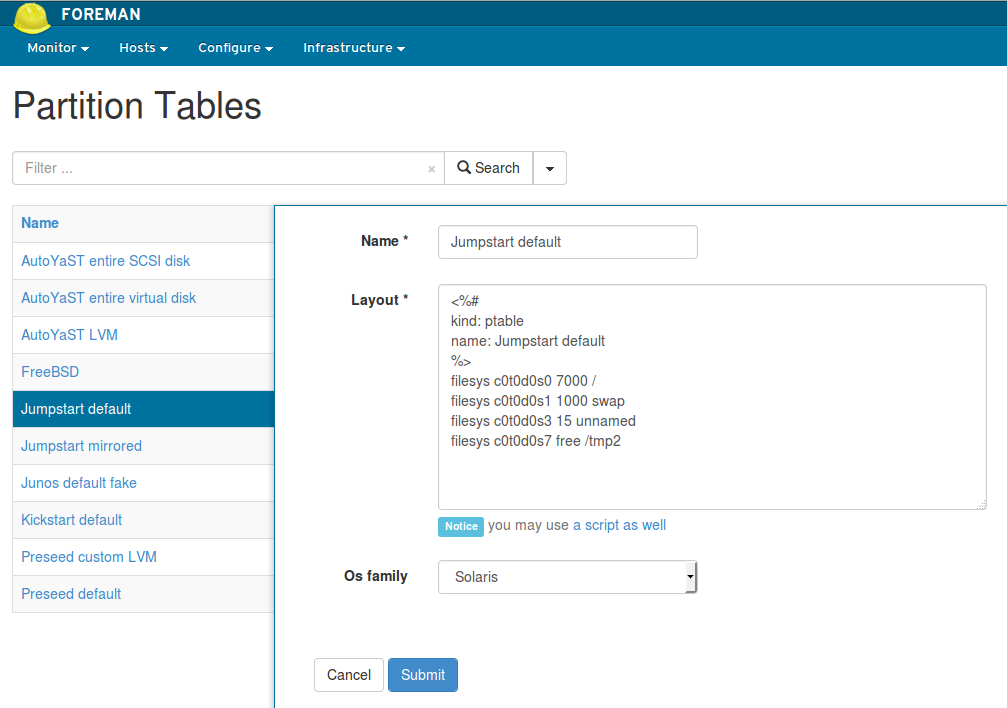Submit the partition table form
This screenshot has width=1007, height=708.
423,675
